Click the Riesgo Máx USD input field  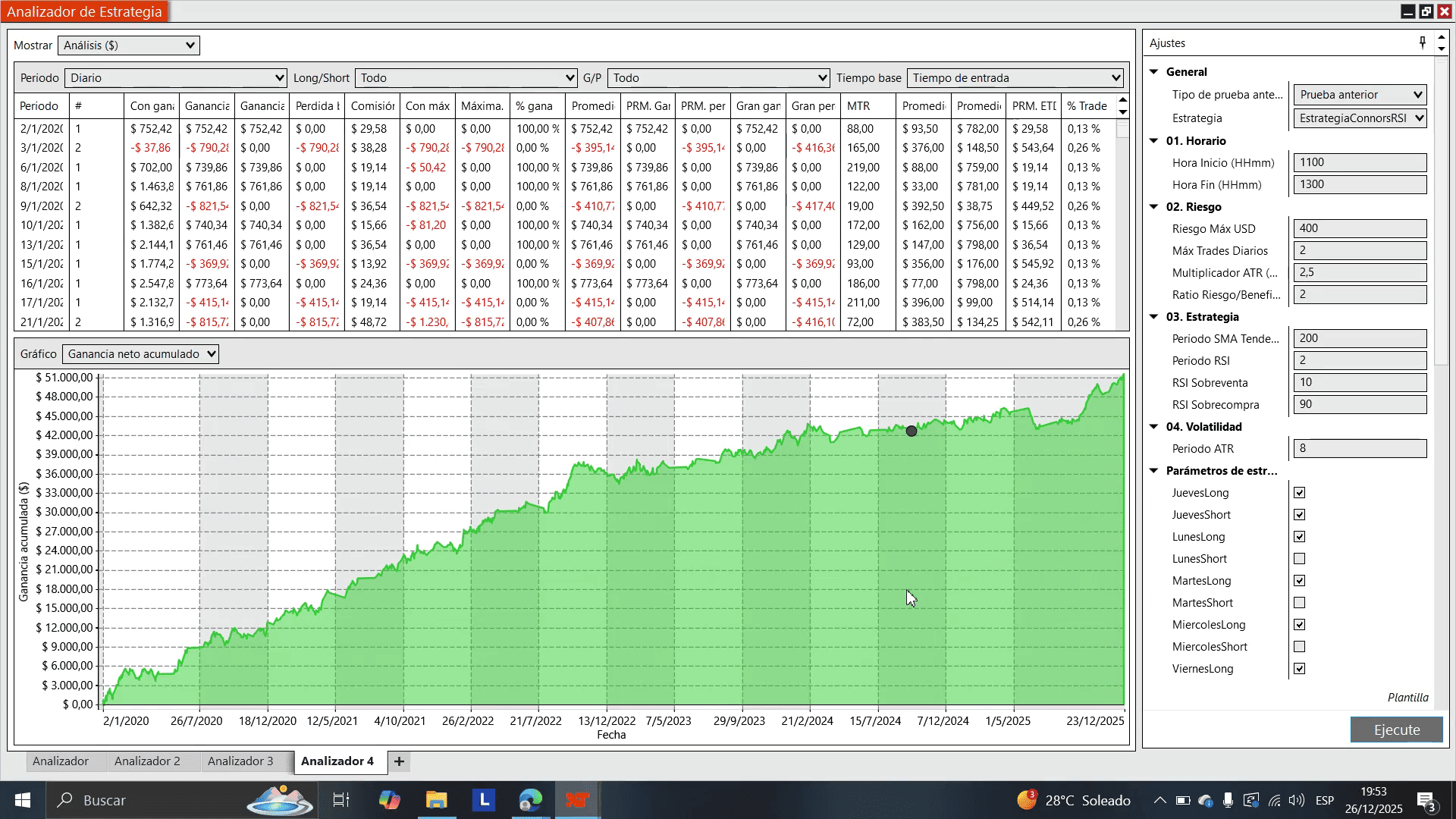[1359, 228]
